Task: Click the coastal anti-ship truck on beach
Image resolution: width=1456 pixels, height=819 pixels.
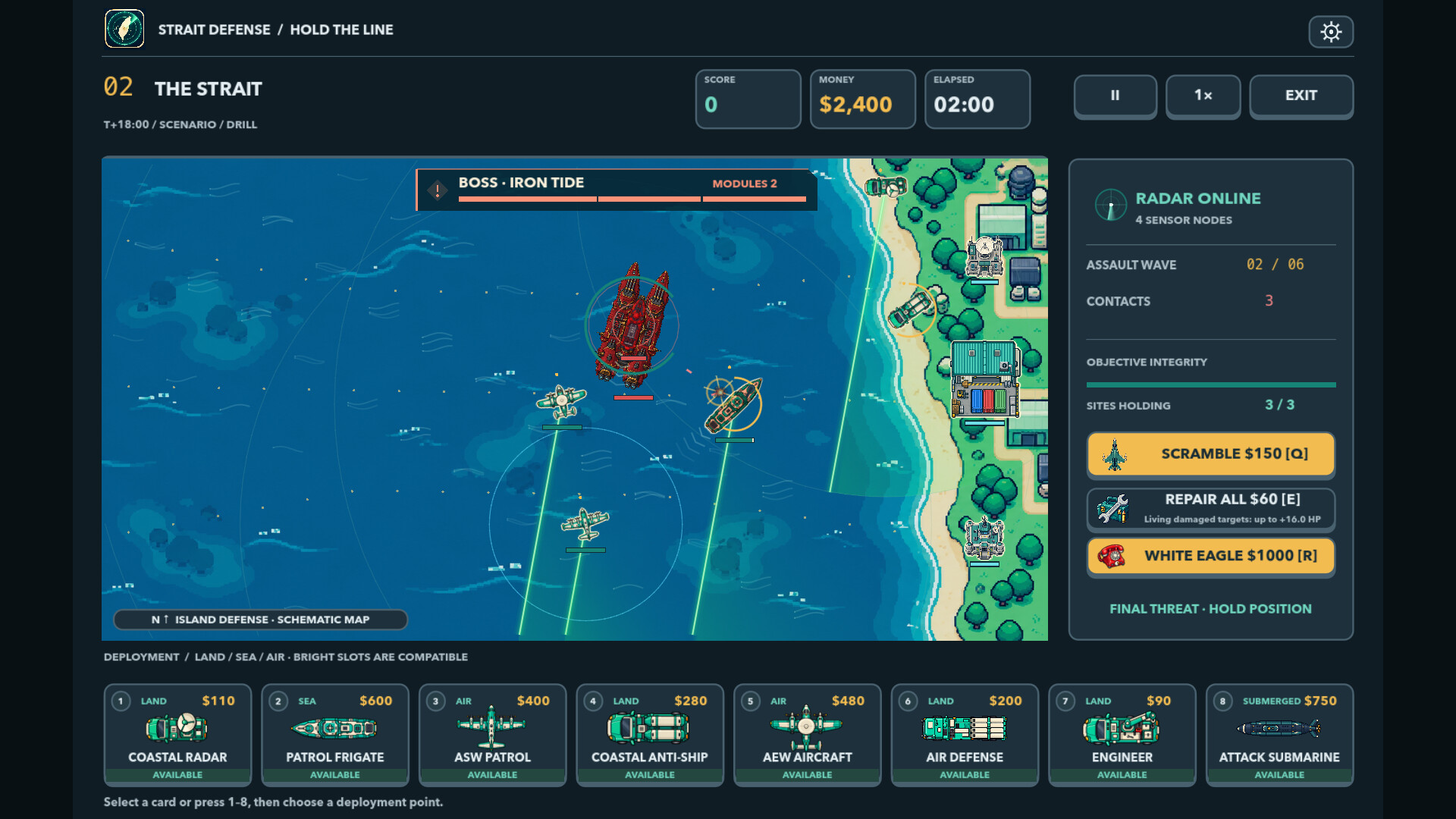Action: (x=912, y=309)
